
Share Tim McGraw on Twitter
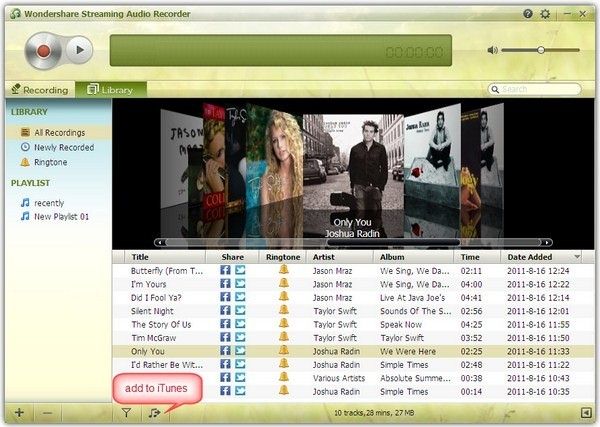coord(240,337)
